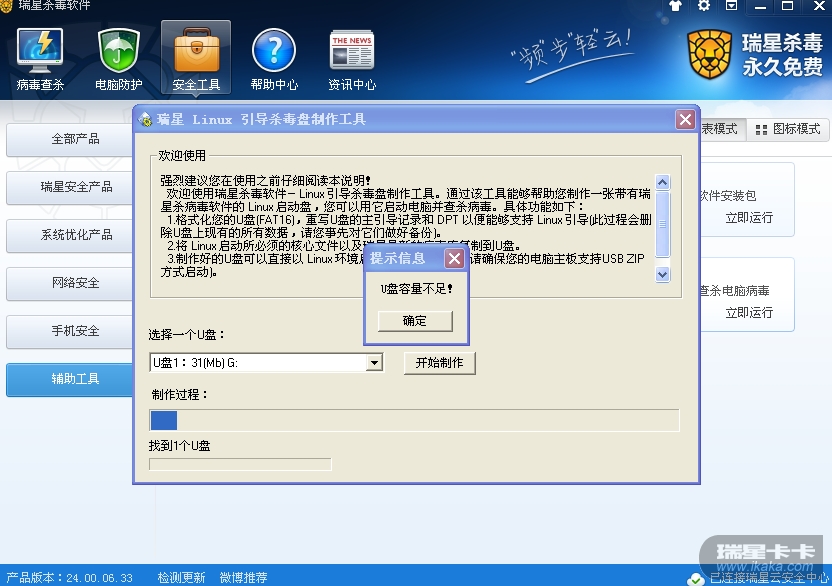Viewport: 832px width, 586px height.
Task: Minimize the Rising antivirus main window
Action: tap(760, 6)
